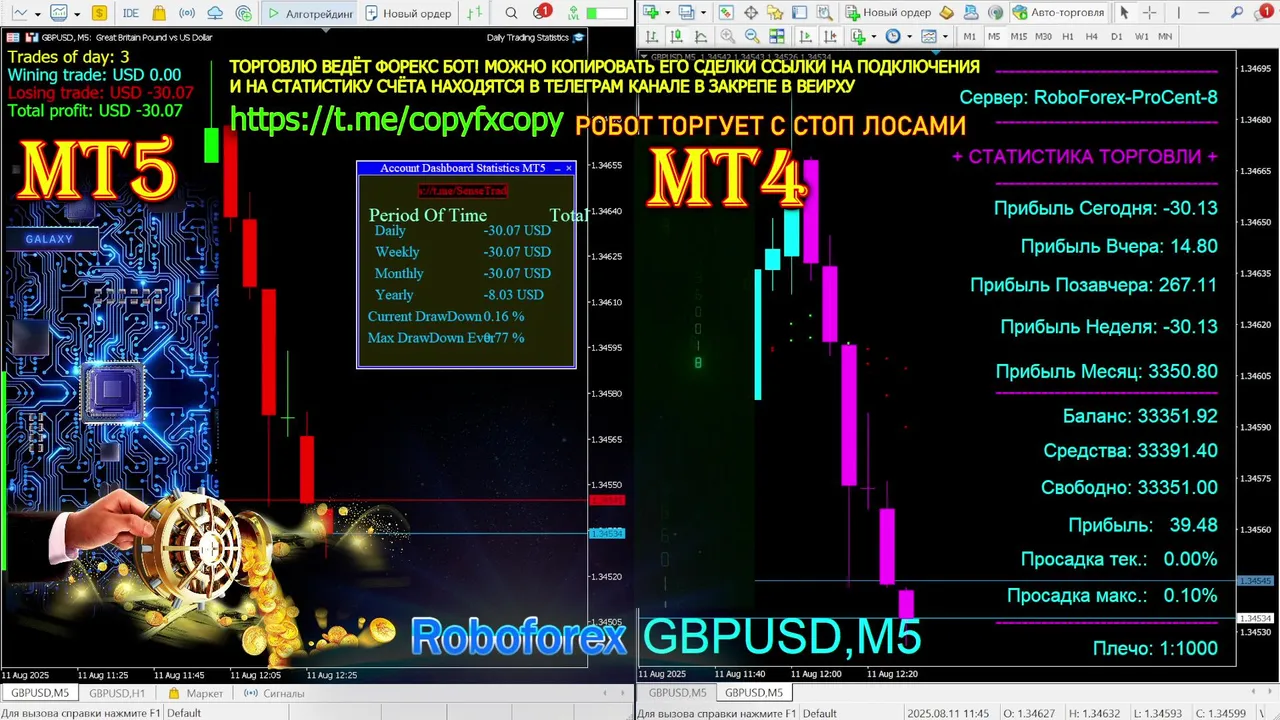
Task: Open the Маркет tab in MT5
Action: [x=196, y=693]
